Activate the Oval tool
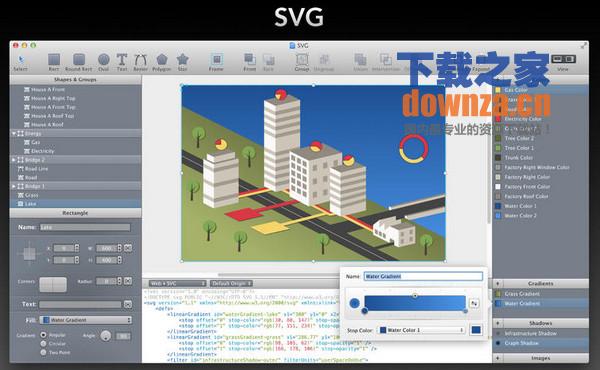 [104, 62]
